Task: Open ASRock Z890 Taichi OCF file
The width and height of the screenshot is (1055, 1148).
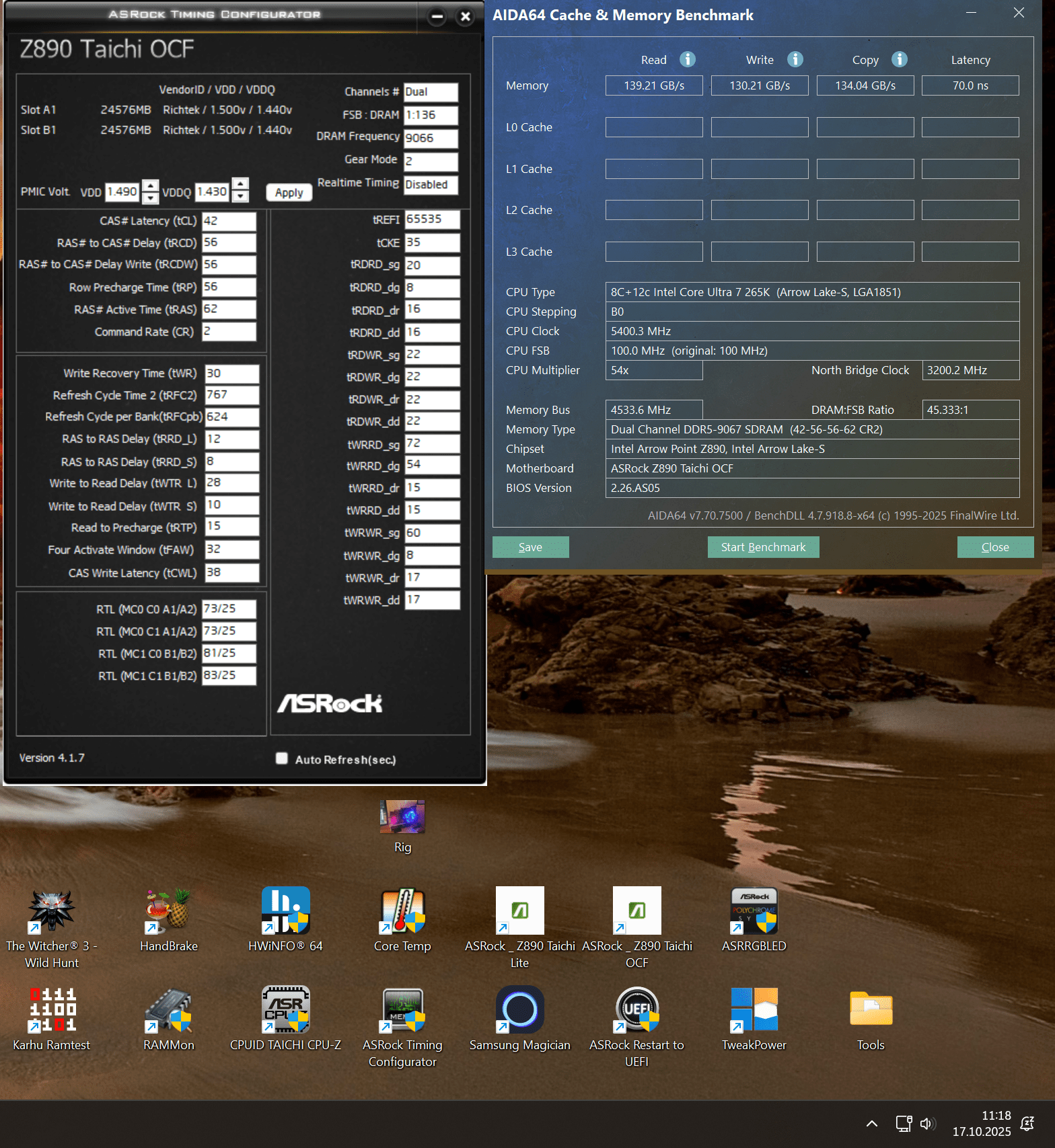Action: (636, 929)
